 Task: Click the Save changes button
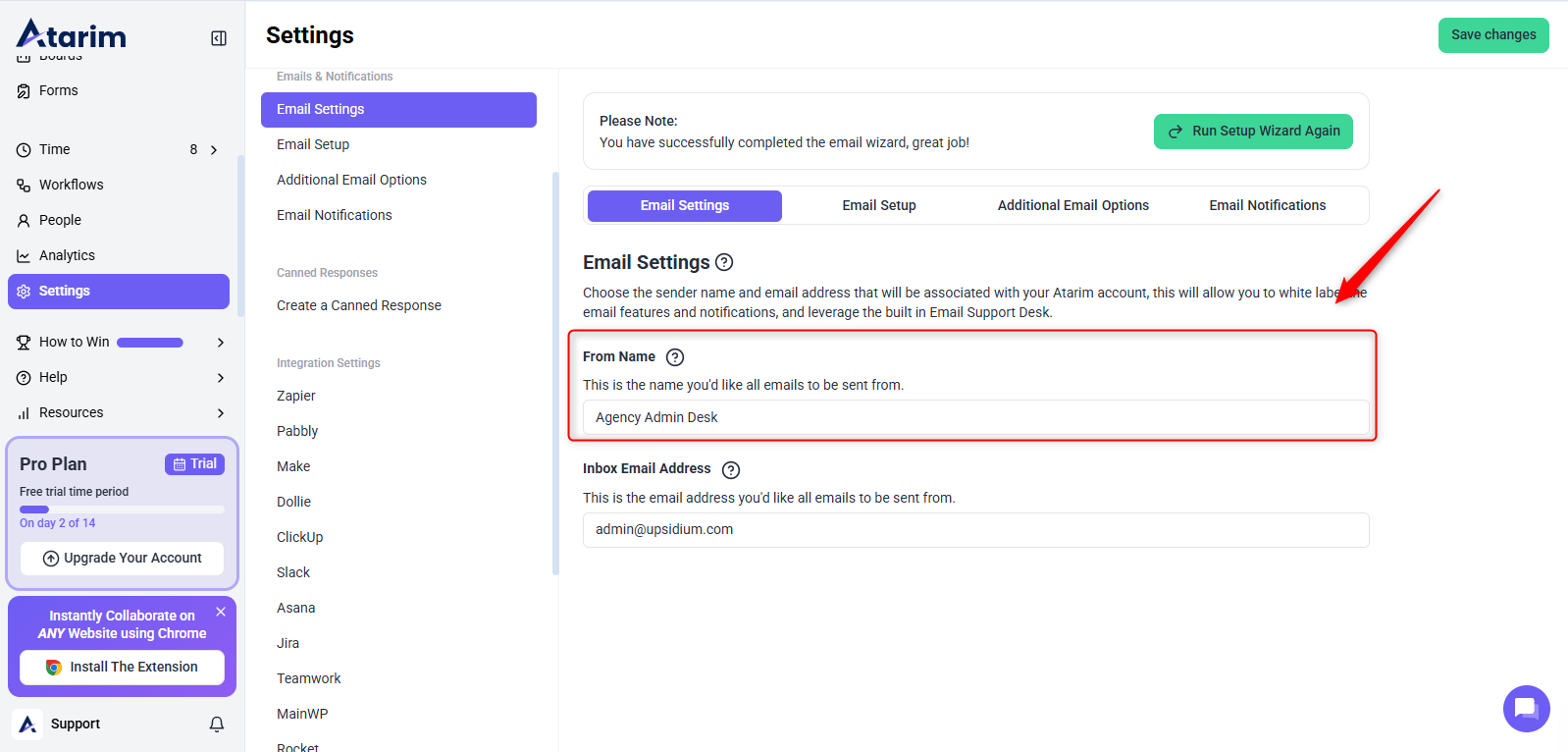click(x=1492, y=35)
